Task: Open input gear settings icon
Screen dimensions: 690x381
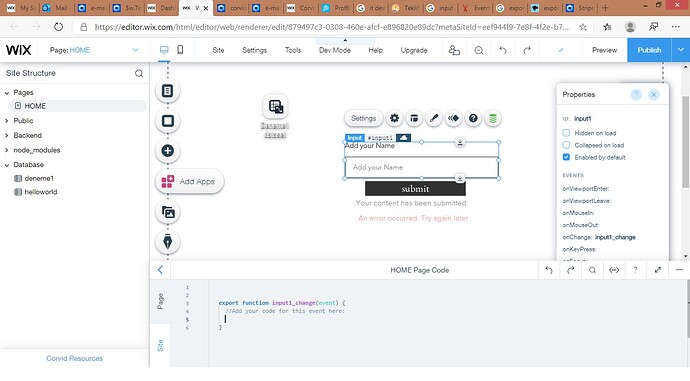Action: pos(394,118)
